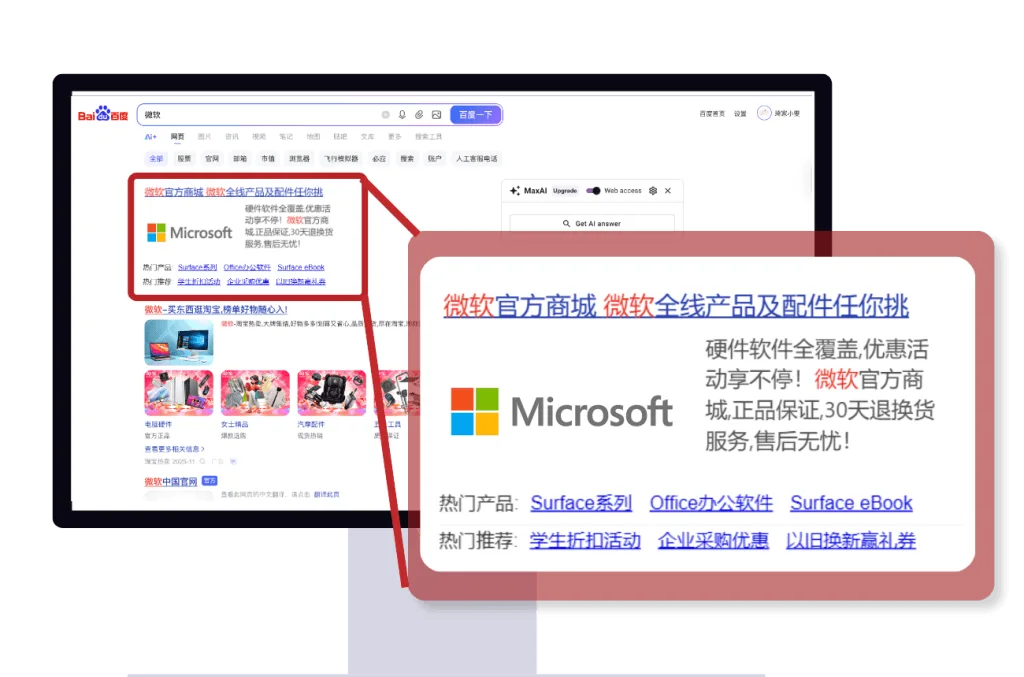This screenshot has width=1024, height=677.
Task: Click the MaxAI Upgrade button
Action: pos(565,191)
